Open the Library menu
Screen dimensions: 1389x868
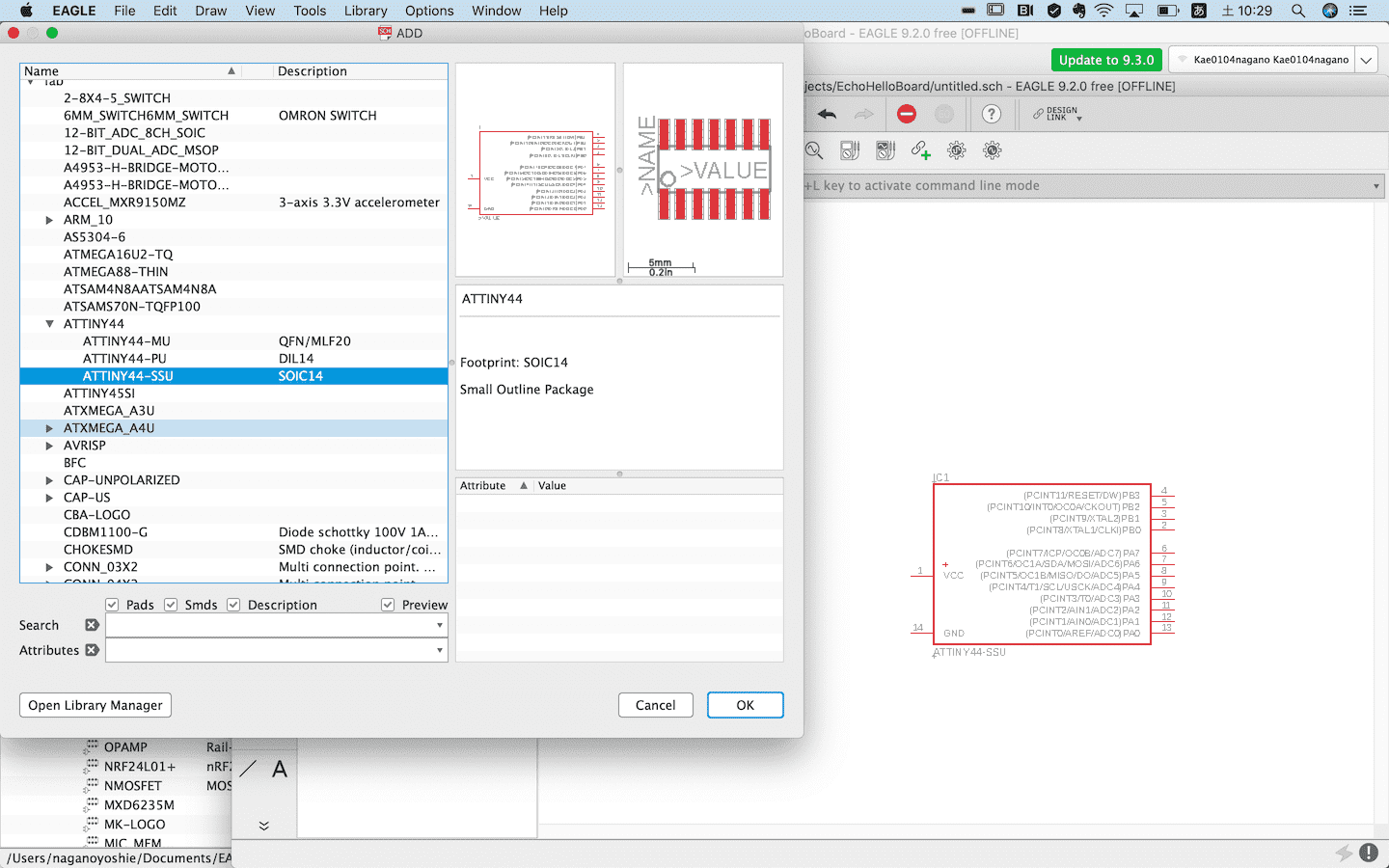pos(366,11)
